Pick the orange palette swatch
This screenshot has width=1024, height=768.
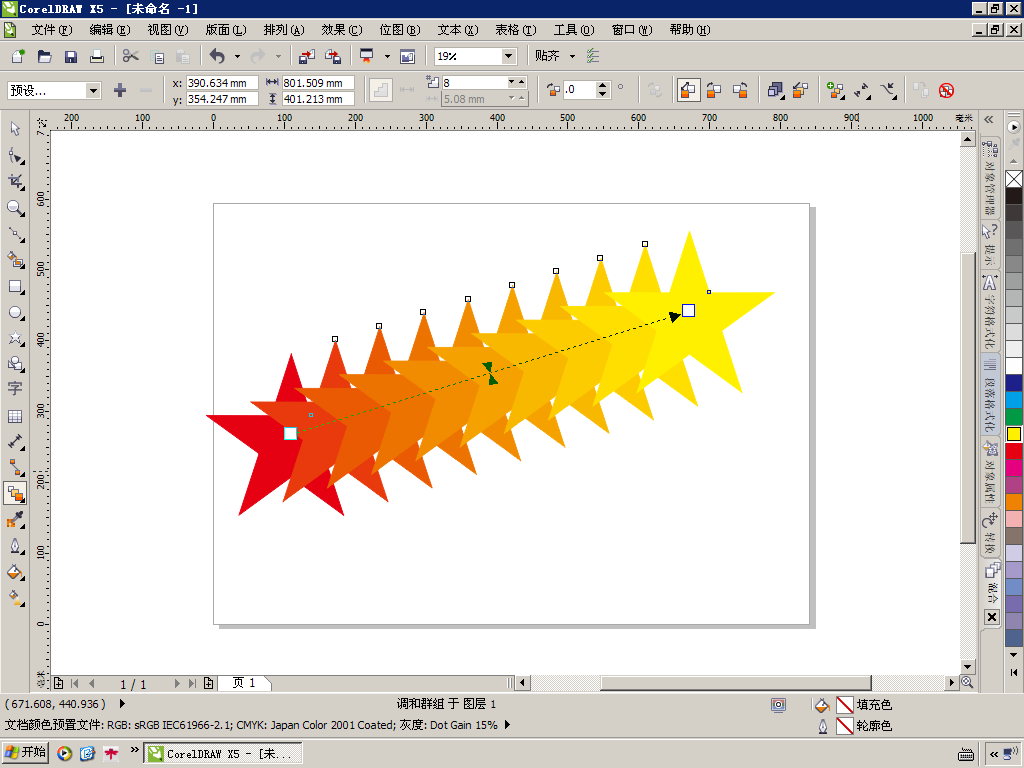point(1014,502)
